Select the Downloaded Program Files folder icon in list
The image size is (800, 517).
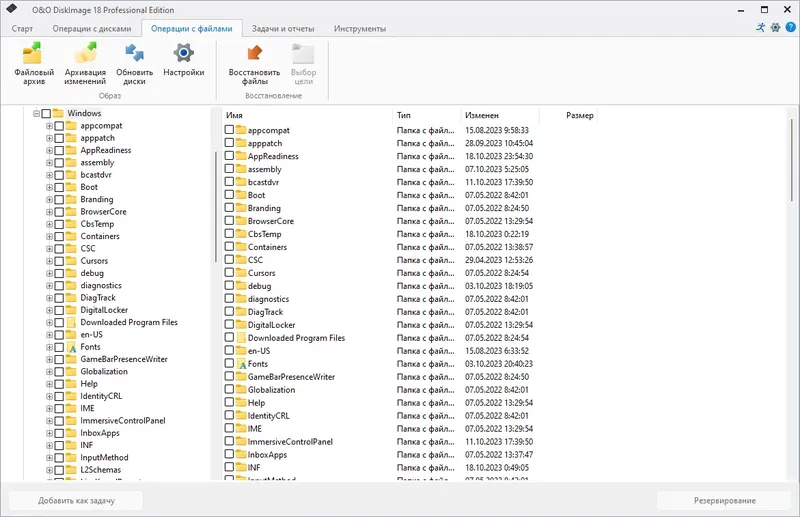[x=241, y=338]
